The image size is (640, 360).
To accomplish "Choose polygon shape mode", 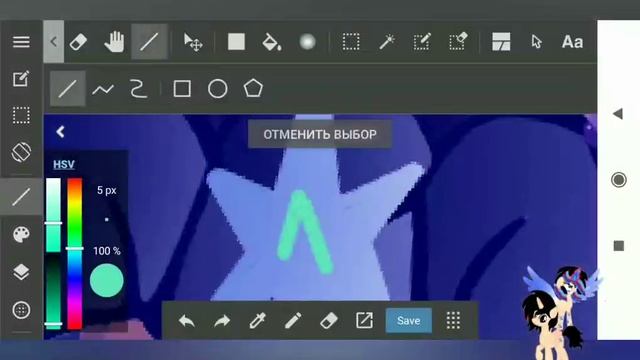I will click(x=253, y=88).
